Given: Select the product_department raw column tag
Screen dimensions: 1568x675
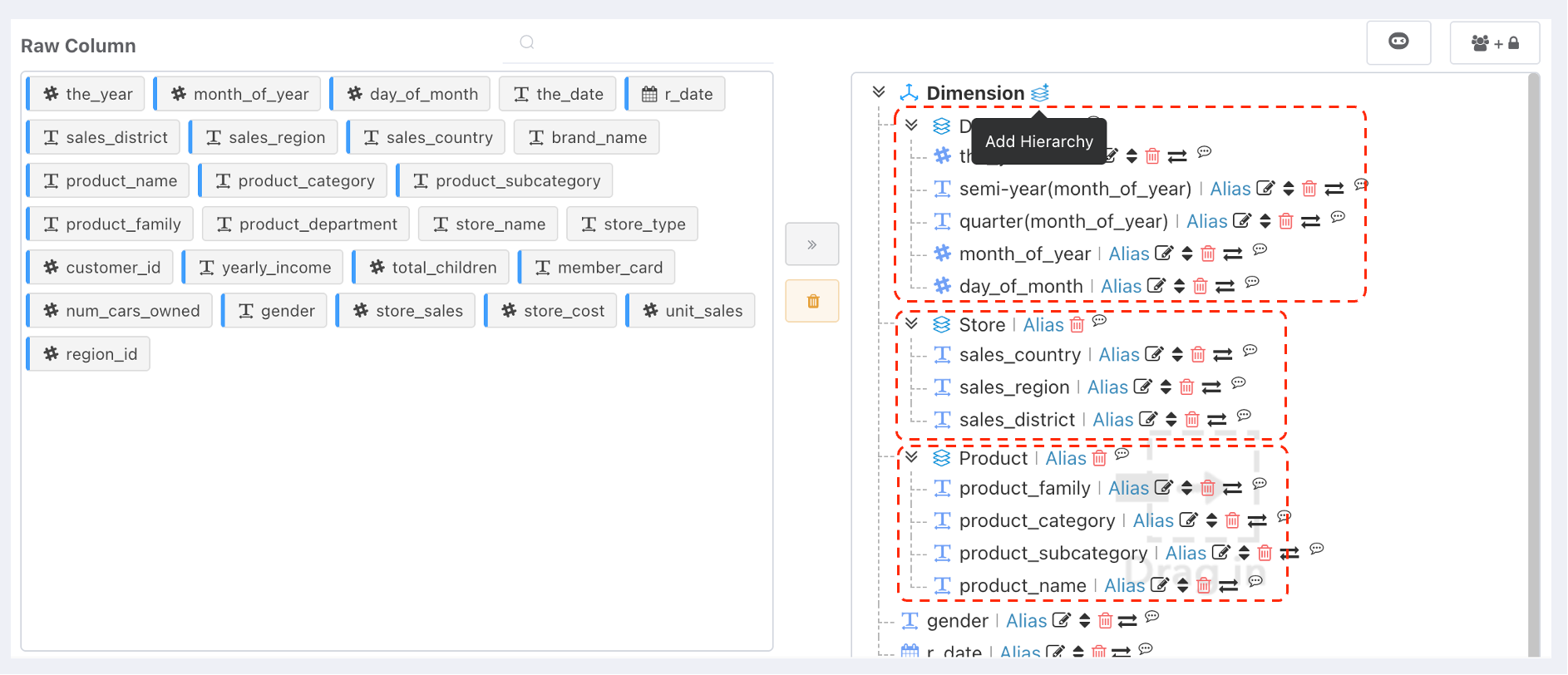Looking at the screenshot, I should 306,224.
